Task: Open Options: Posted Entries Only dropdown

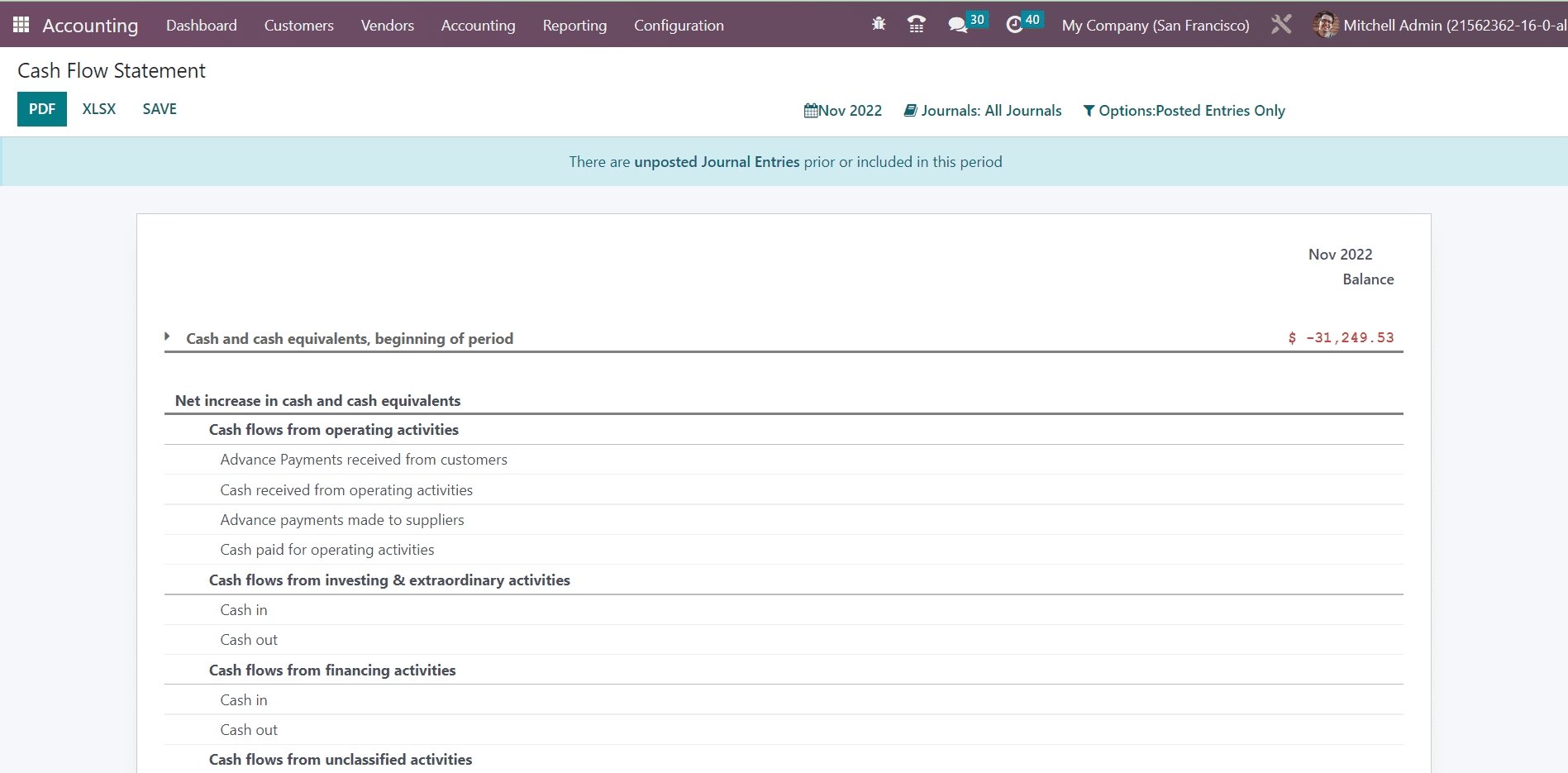Action: (x=1184, y=111)
